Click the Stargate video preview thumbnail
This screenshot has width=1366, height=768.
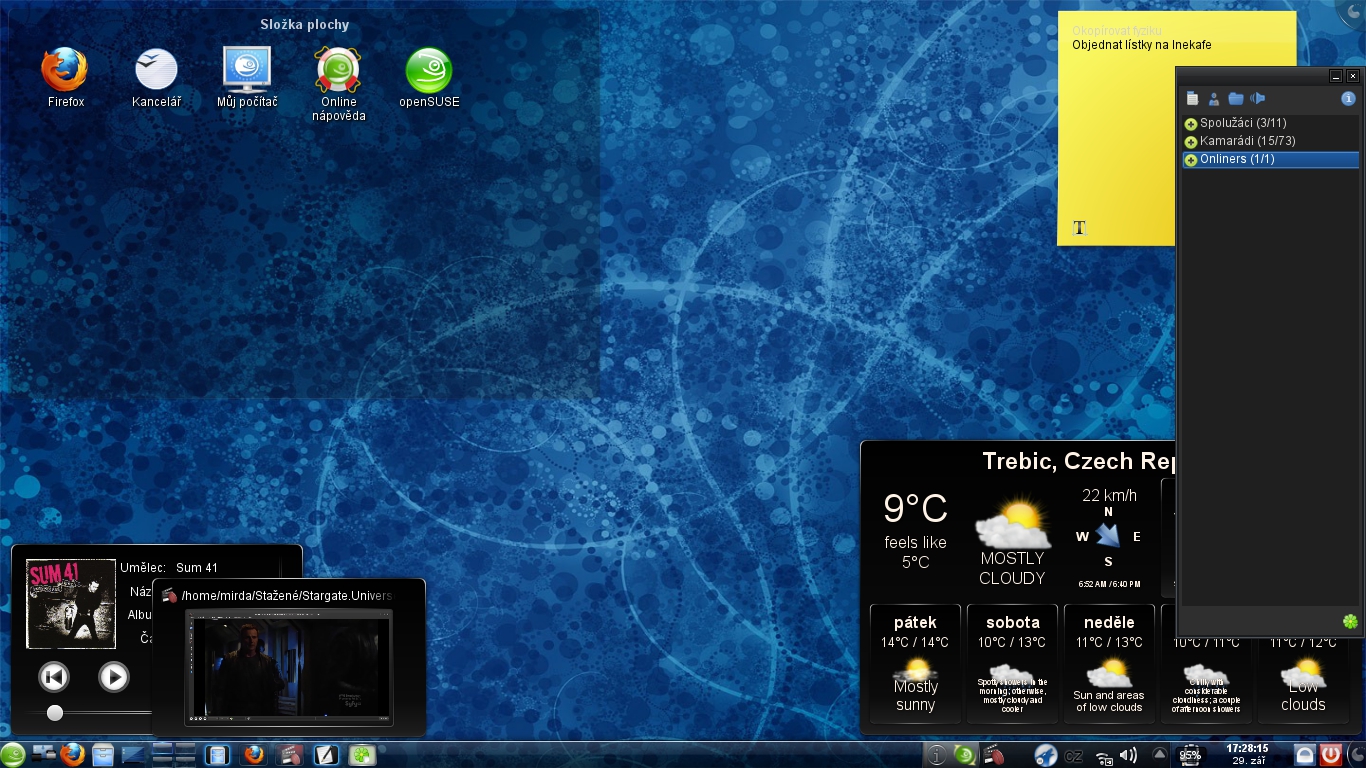[289, 667]
